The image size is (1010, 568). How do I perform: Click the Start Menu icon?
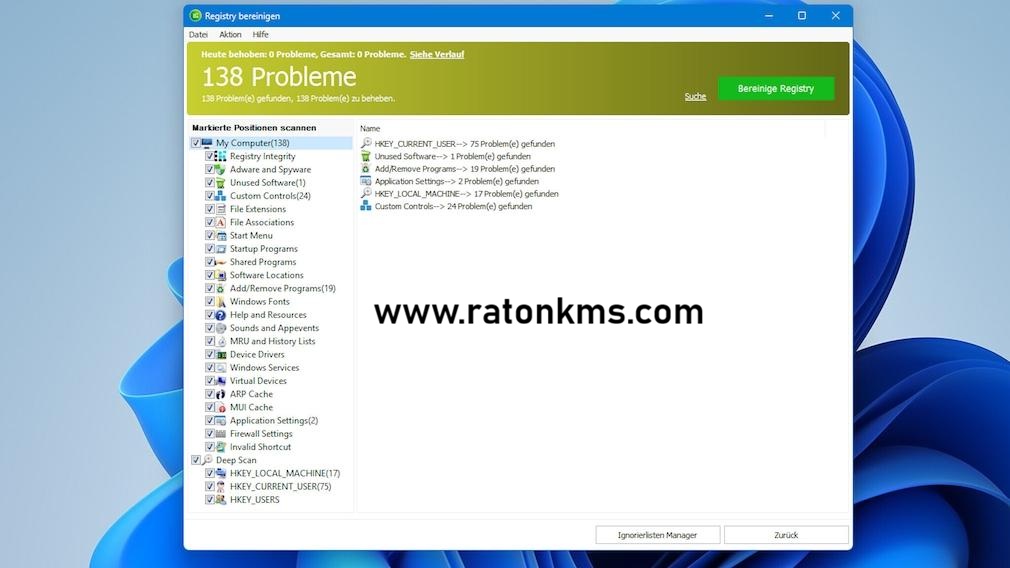[220, 236]
